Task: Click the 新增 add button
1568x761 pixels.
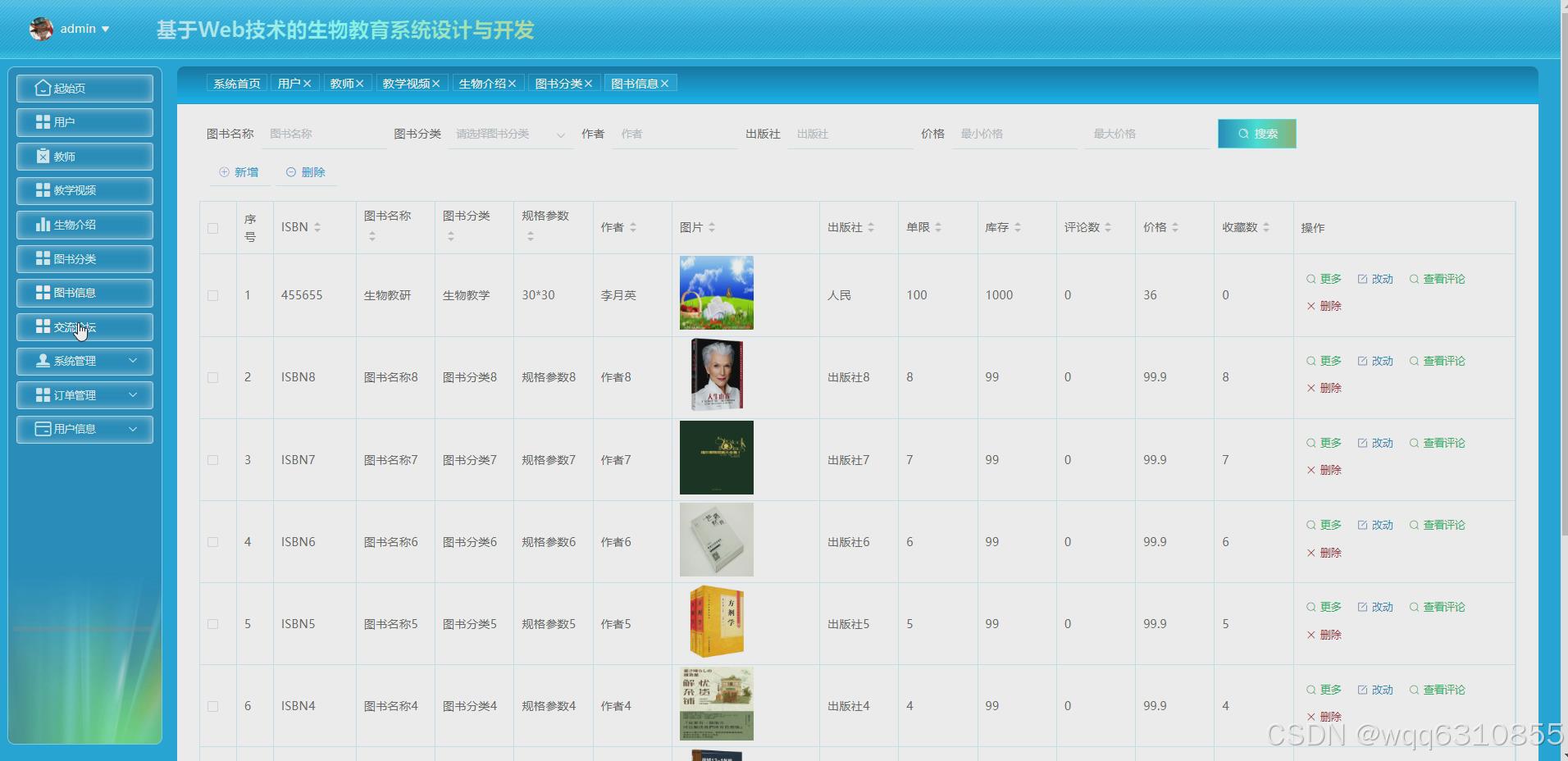Action: click(x=239, y=172)
